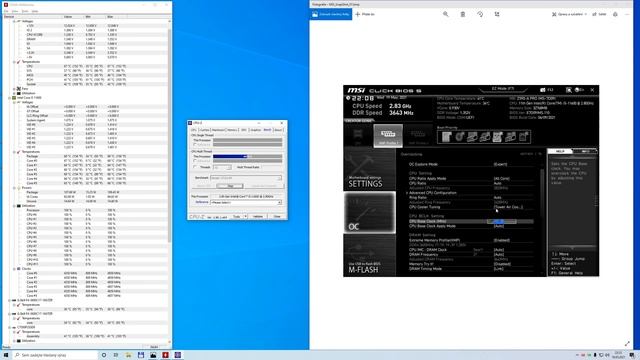Open the Windows Start menu

(6, 355)
